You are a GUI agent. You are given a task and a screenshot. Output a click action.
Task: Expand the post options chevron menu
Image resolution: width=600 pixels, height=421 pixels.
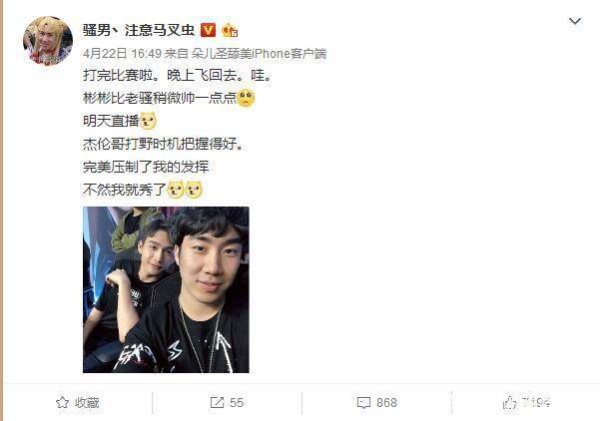click(575, 21)
